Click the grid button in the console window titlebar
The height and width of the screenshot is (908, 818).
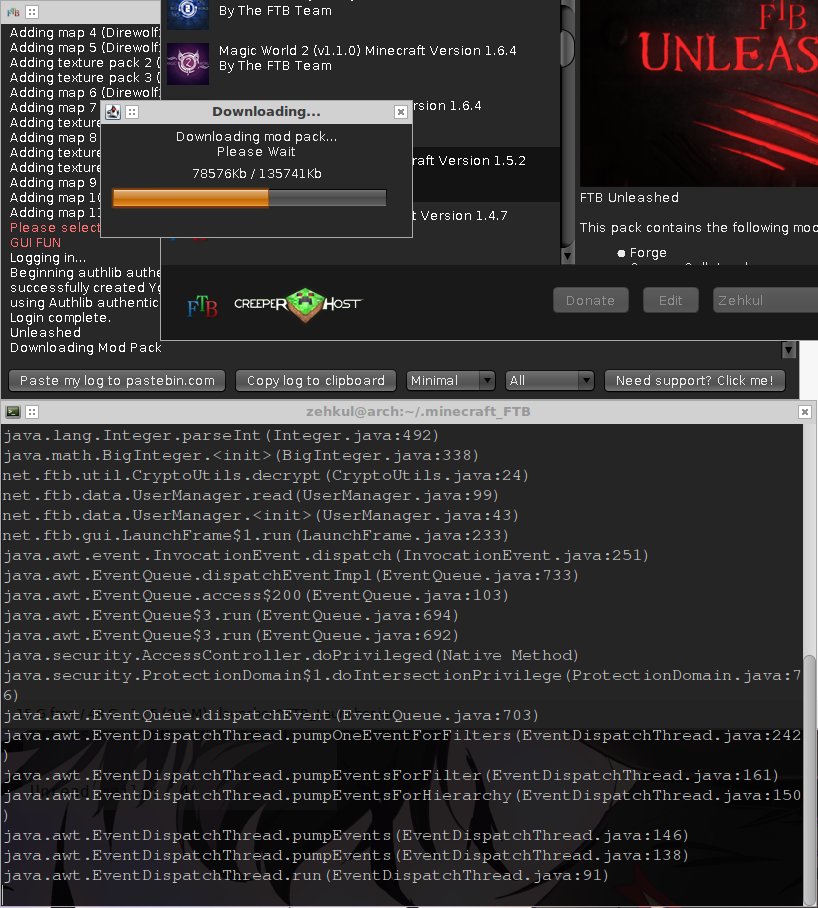coord(32,12)
